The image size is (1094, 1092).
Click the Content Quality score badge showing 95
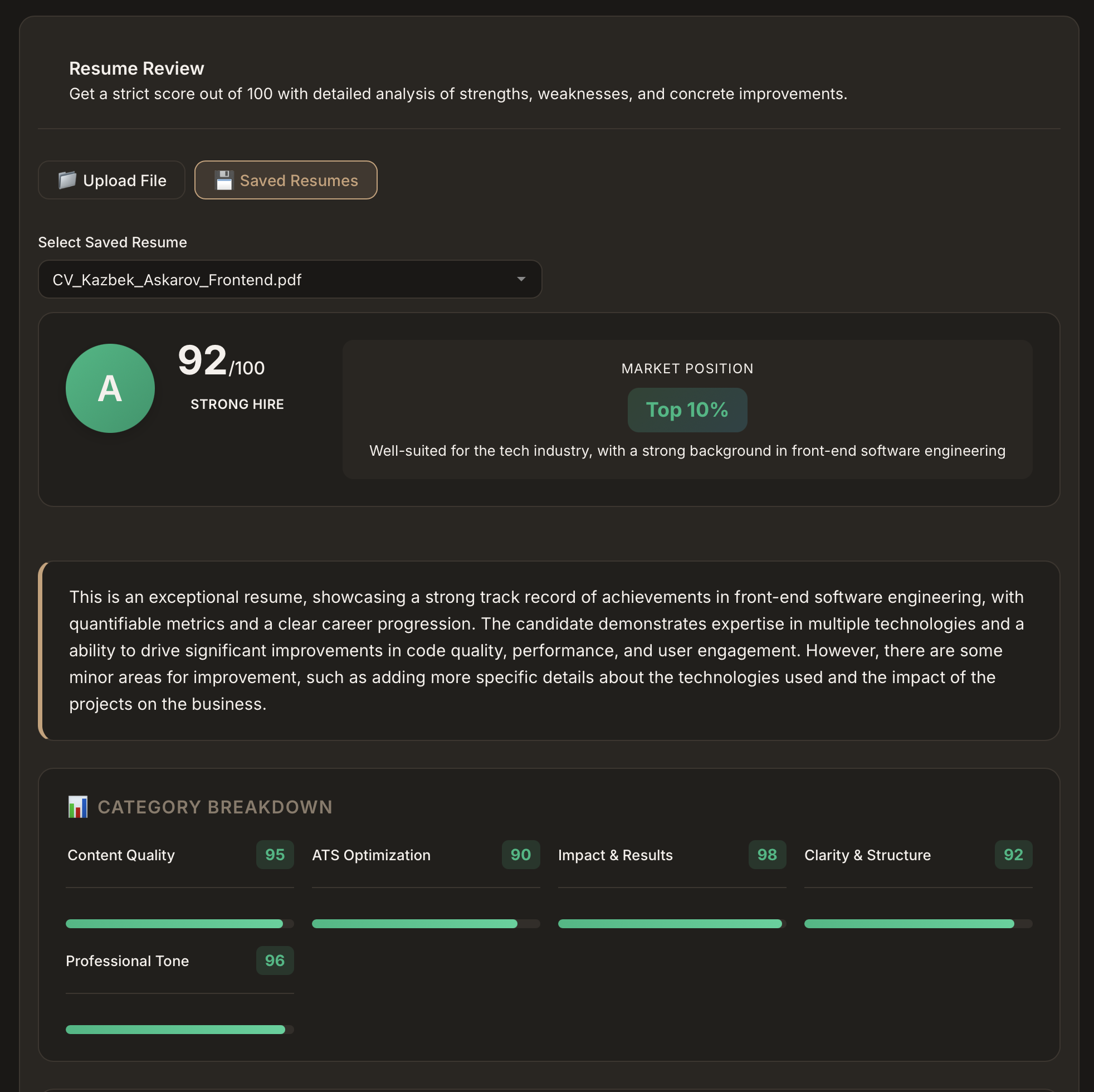coord(275,855)
